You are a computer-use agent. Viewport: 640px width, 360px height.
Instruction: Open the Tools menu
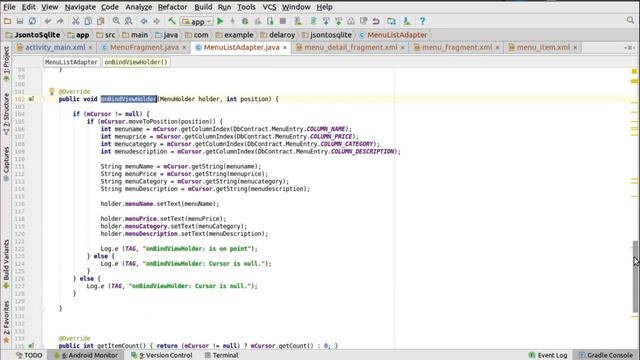pyautogui.click(x=247, y=7)
